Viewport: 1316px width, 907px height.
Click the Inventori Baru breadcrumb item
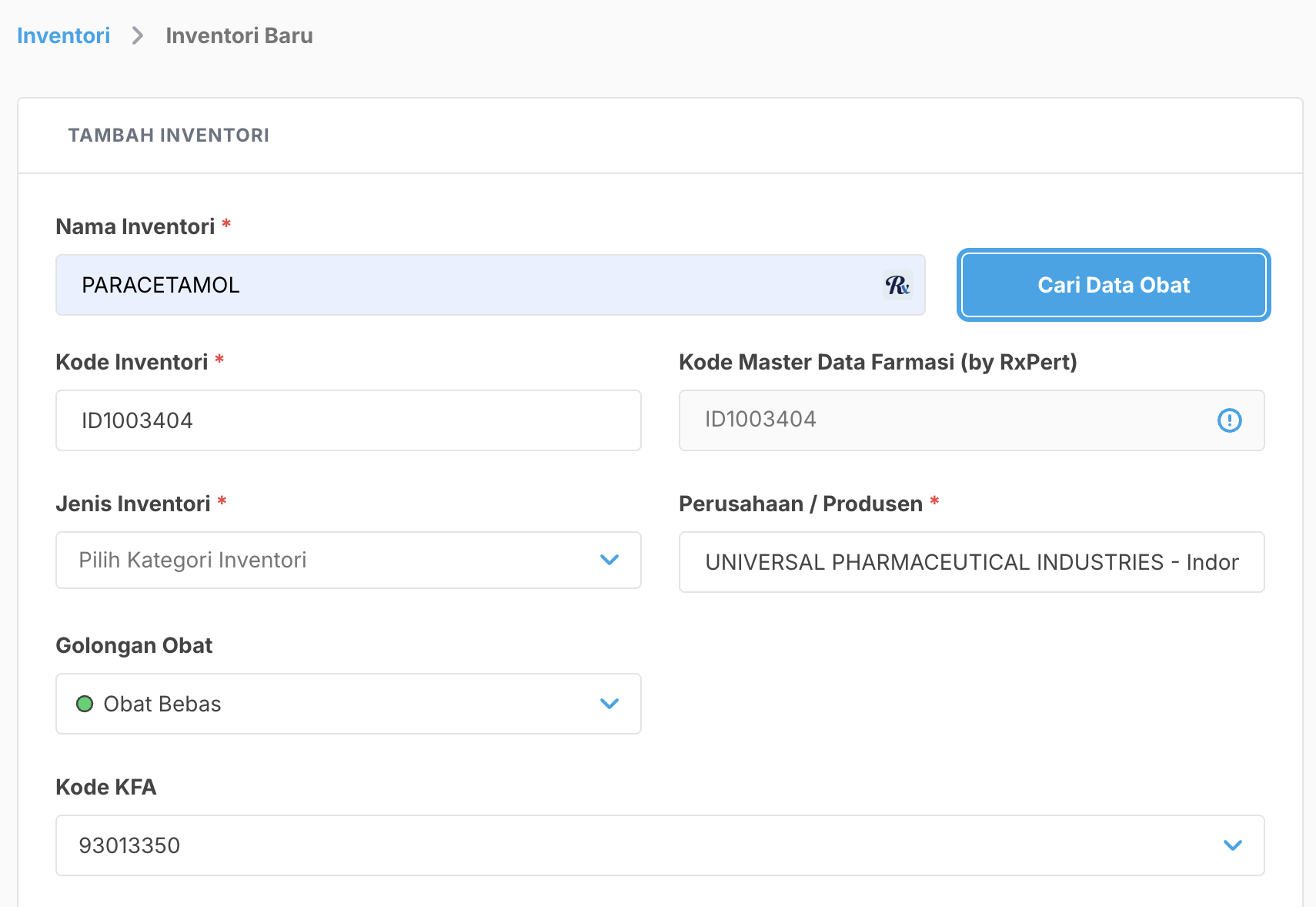pyautogui.click(x=239, y=35)
